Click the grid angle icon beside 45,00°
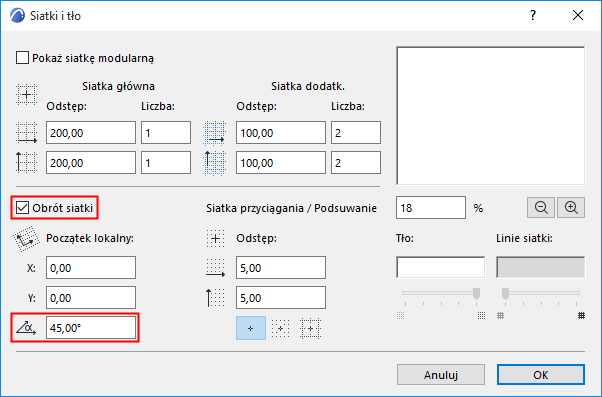Viewport: 602px width, 397px height. (26, 328)
